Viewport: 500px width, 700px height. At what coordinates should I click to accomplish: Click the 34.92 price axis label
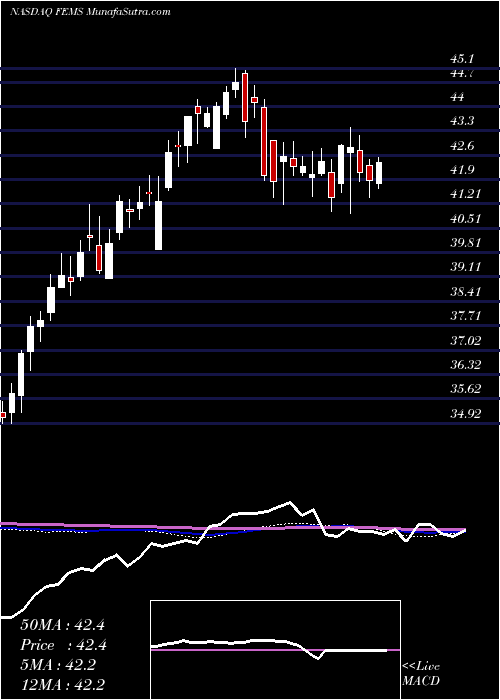click(x=465, y=413)
